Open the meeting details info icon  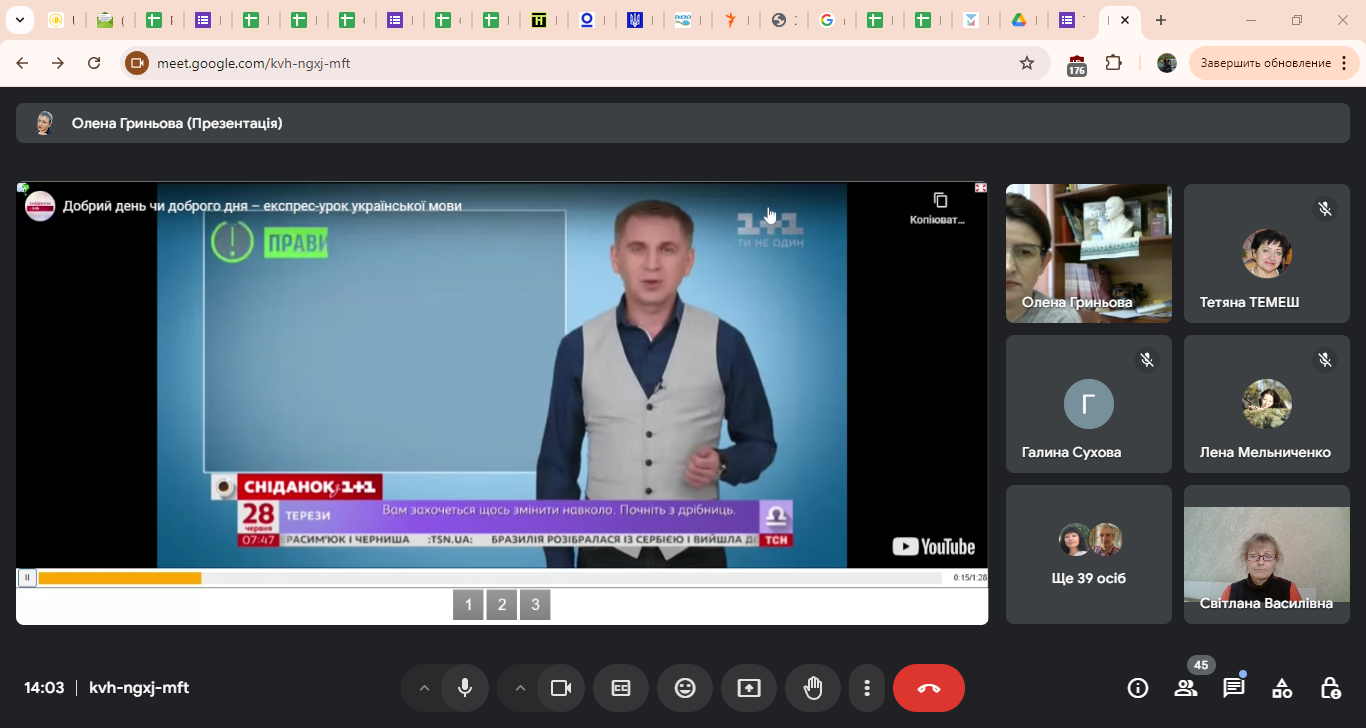coord(1137,688)
